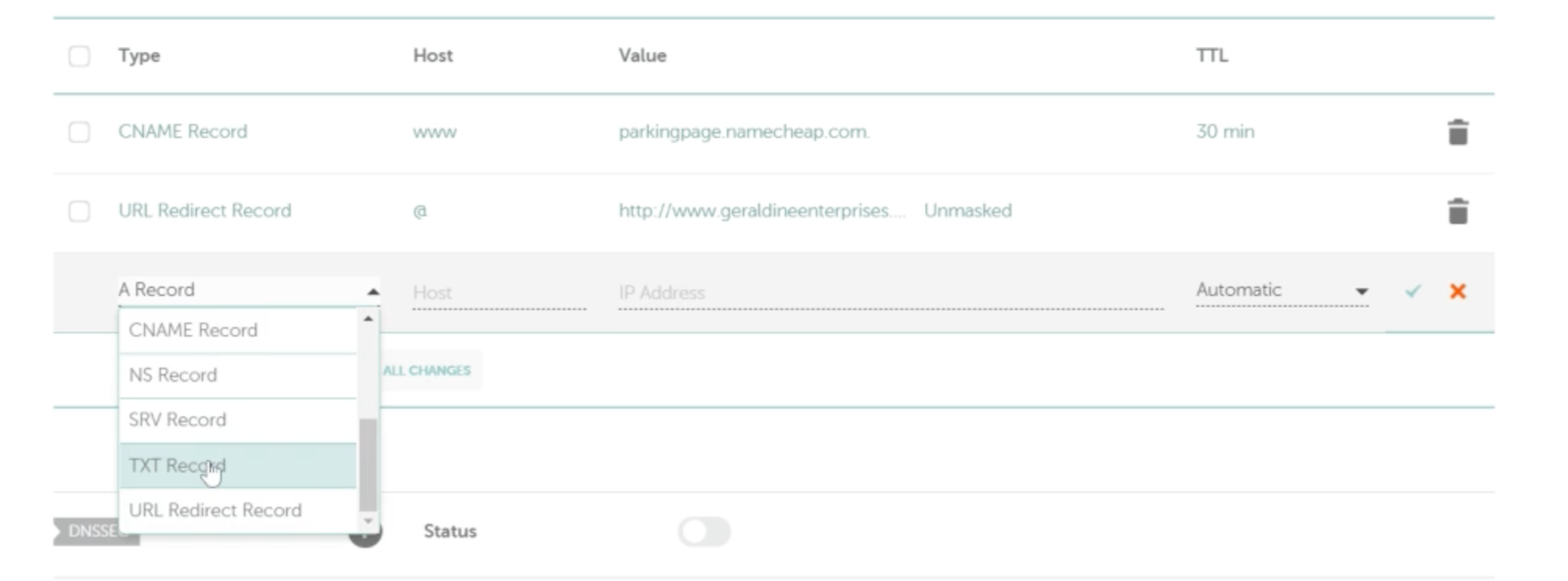Tick the select-all checkbox in header
This screenshot has height=581, width=1568.
[x=79, y=56]
